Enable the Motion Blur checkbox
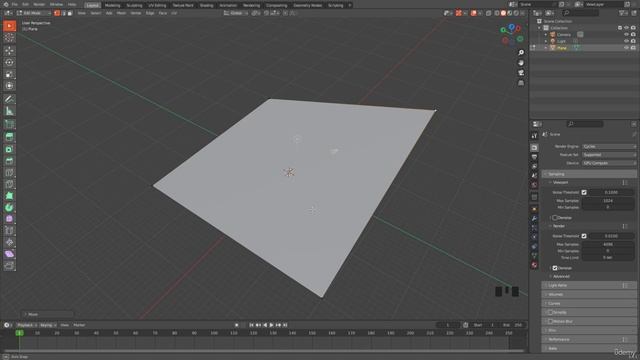 coord(550,321)
